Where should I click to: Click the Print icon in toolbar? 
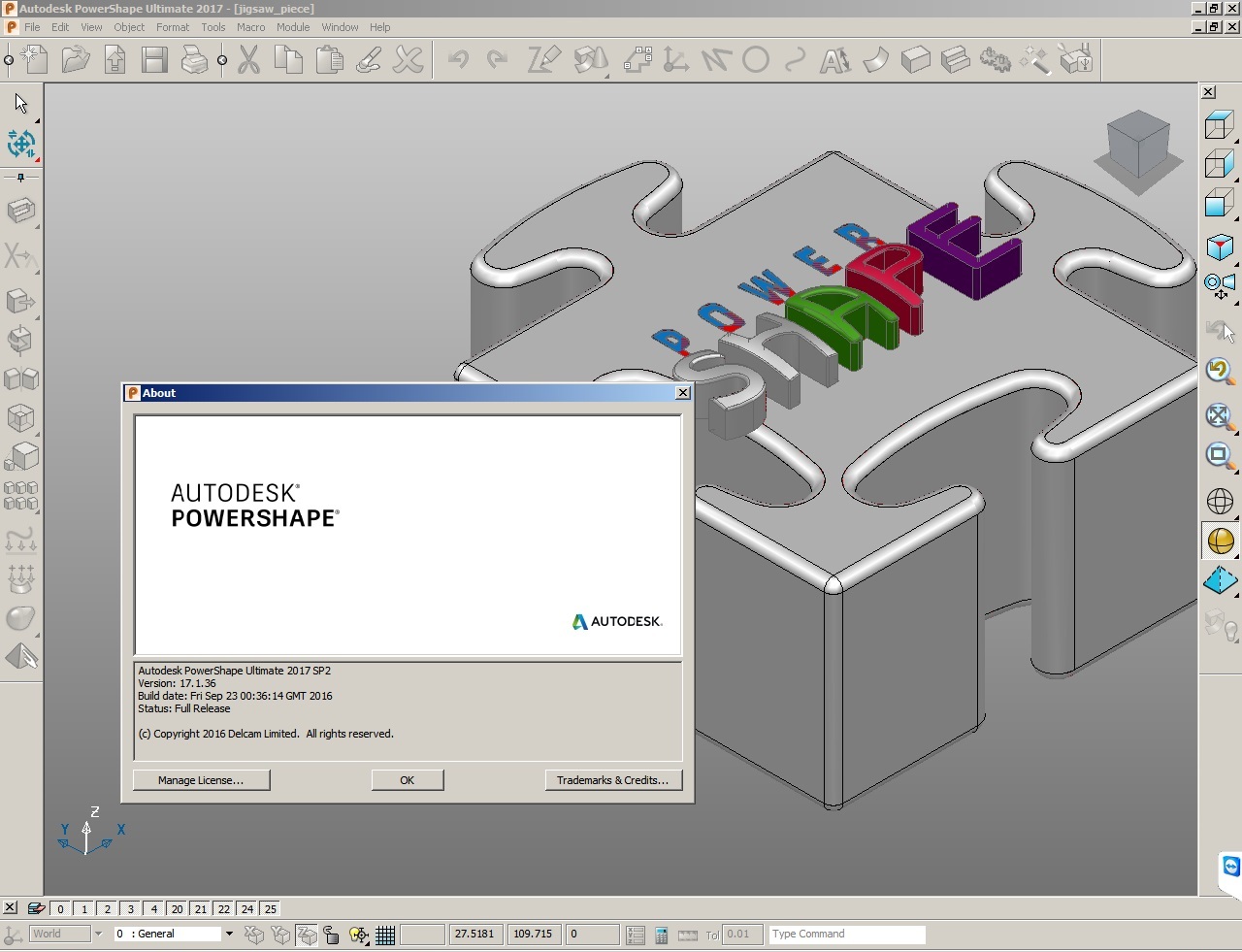(x=194, y=60)
